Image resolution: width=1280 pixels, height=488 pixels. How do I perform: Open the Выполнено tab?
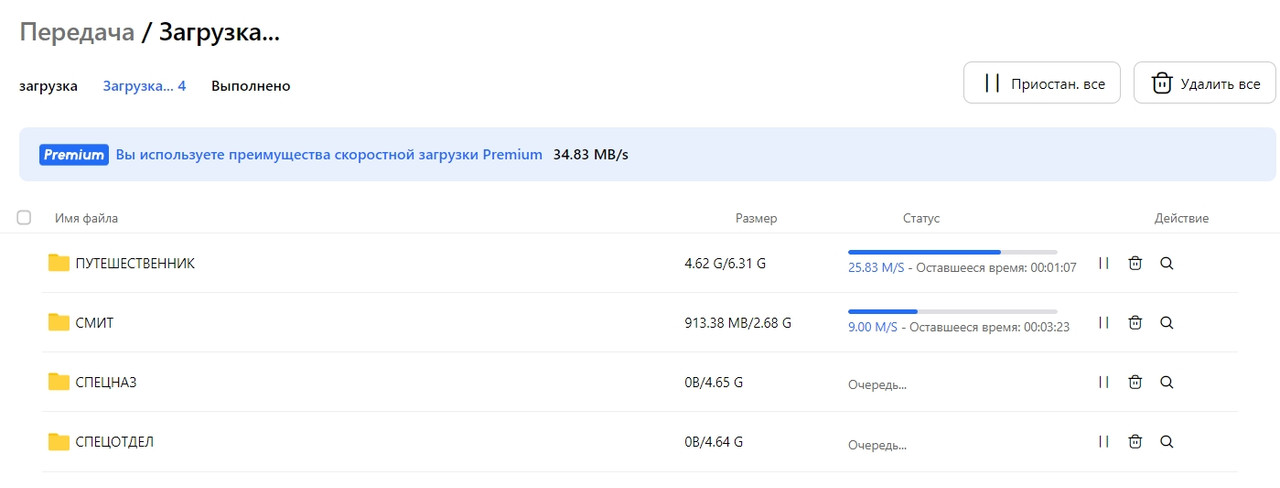coord(250,86)
